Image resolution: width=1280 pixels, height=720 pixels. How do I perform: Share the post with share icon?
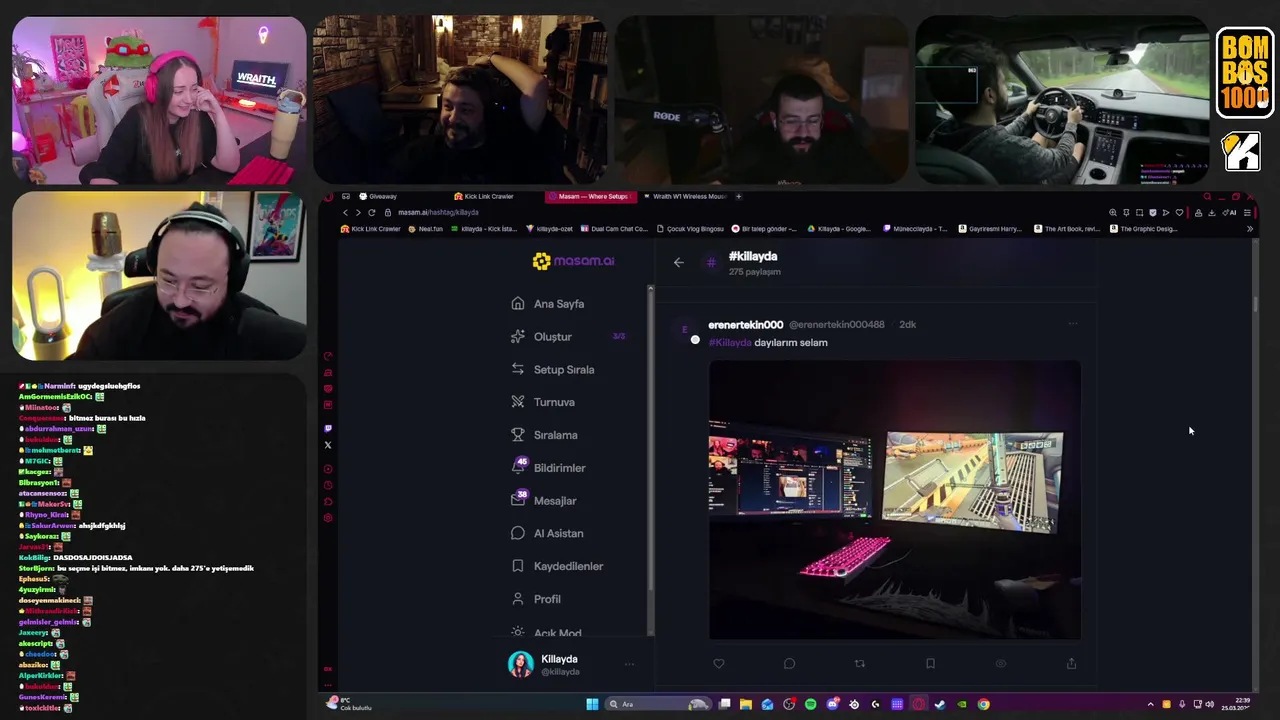(1071, 664)
